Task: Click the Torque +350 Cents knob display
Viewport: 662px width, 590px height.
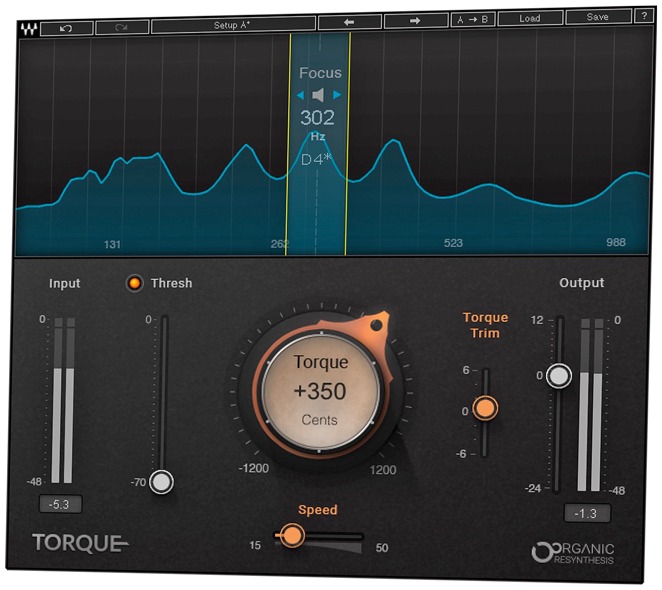Action: (321, 392)
